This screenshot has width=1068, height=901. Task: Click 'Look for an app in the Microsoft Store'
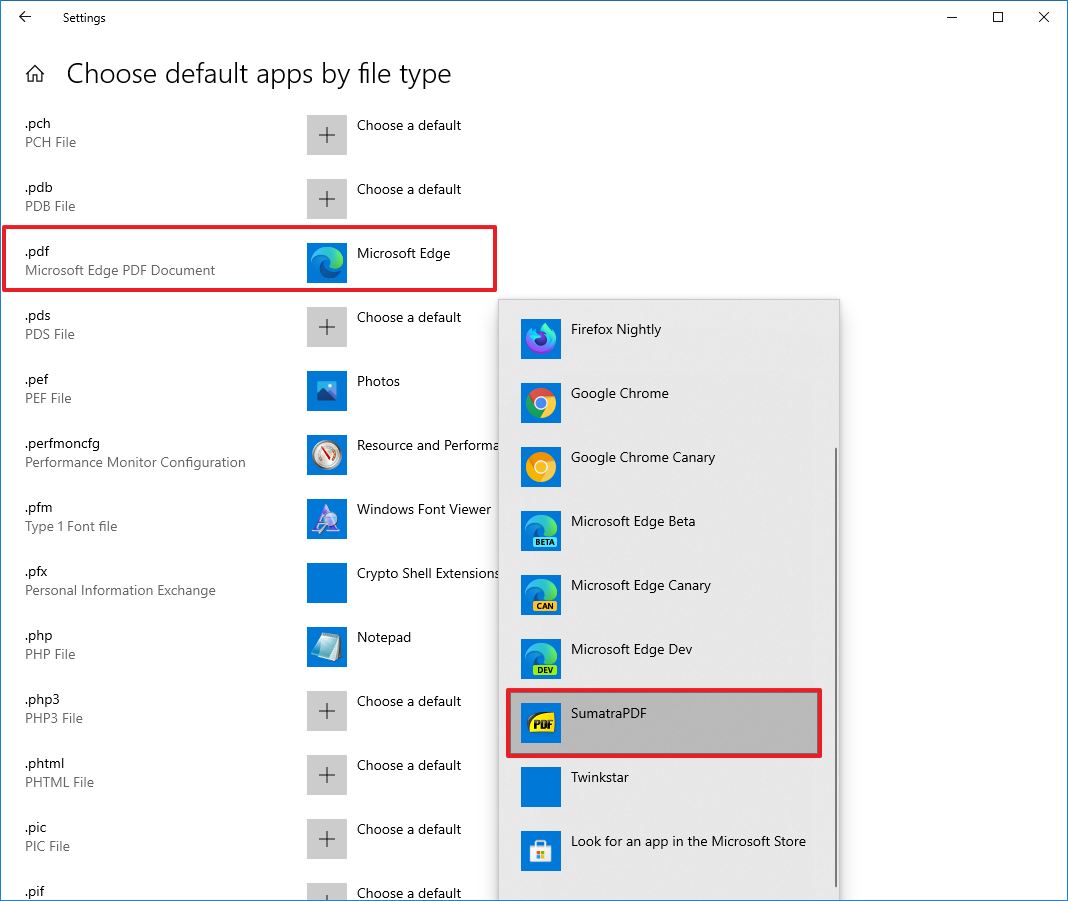(x=688, y=842)
